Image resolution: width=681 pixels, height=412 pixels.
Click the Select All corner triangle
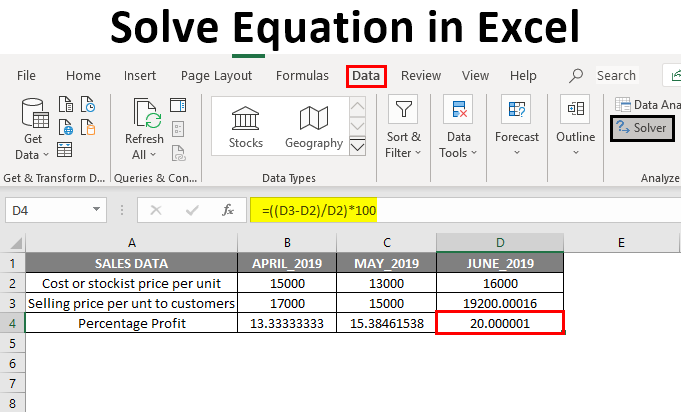pyautogui.click(x=16, y=242)
